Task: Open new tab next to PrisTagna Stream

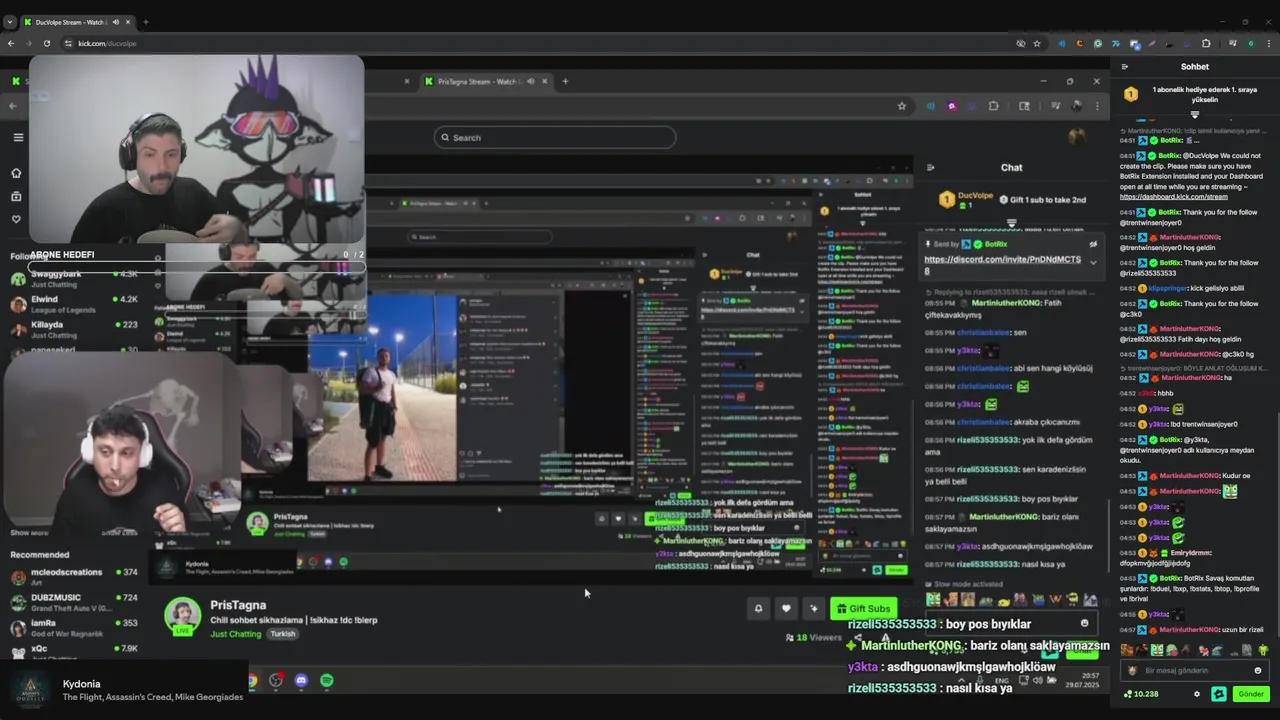Action: 565,81
